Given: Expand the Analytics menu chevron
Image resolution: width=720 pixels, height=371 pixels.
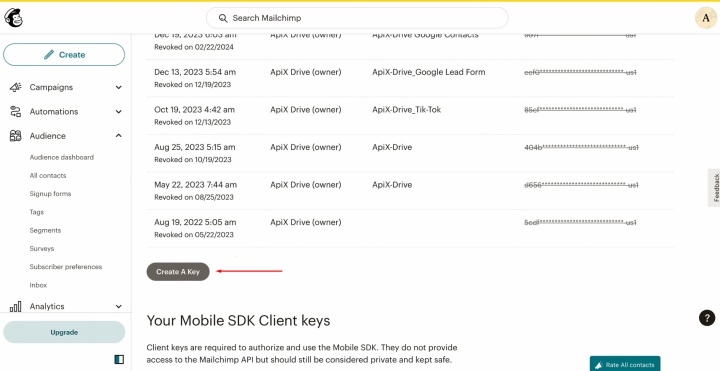Looking at the screenshot, I should click(x=118, y=306).
